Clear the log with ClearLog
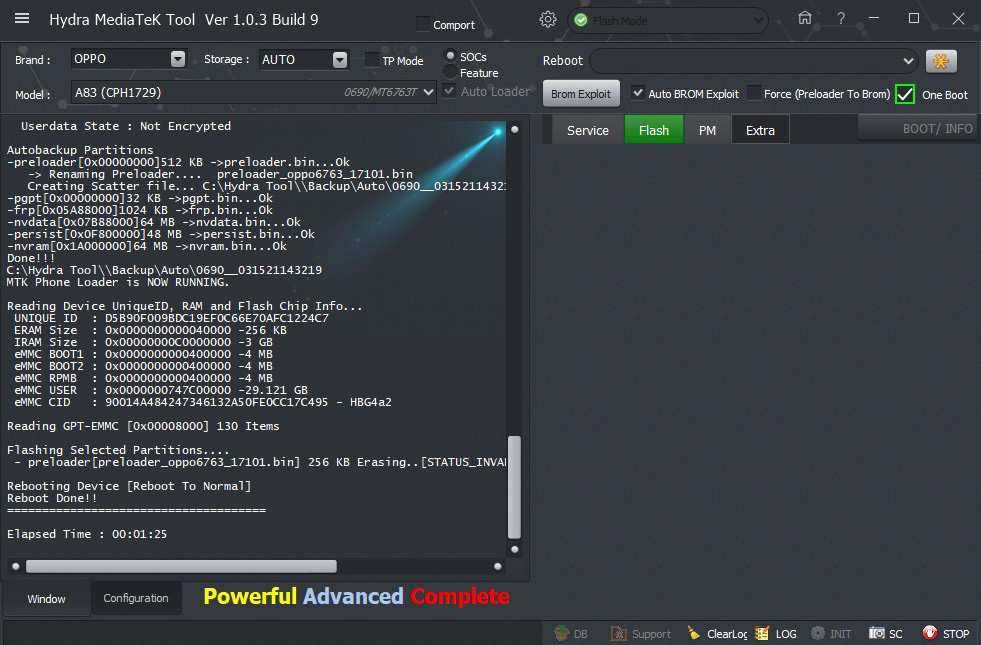This screenshot has width=981, height=645. tap(717, 633)
